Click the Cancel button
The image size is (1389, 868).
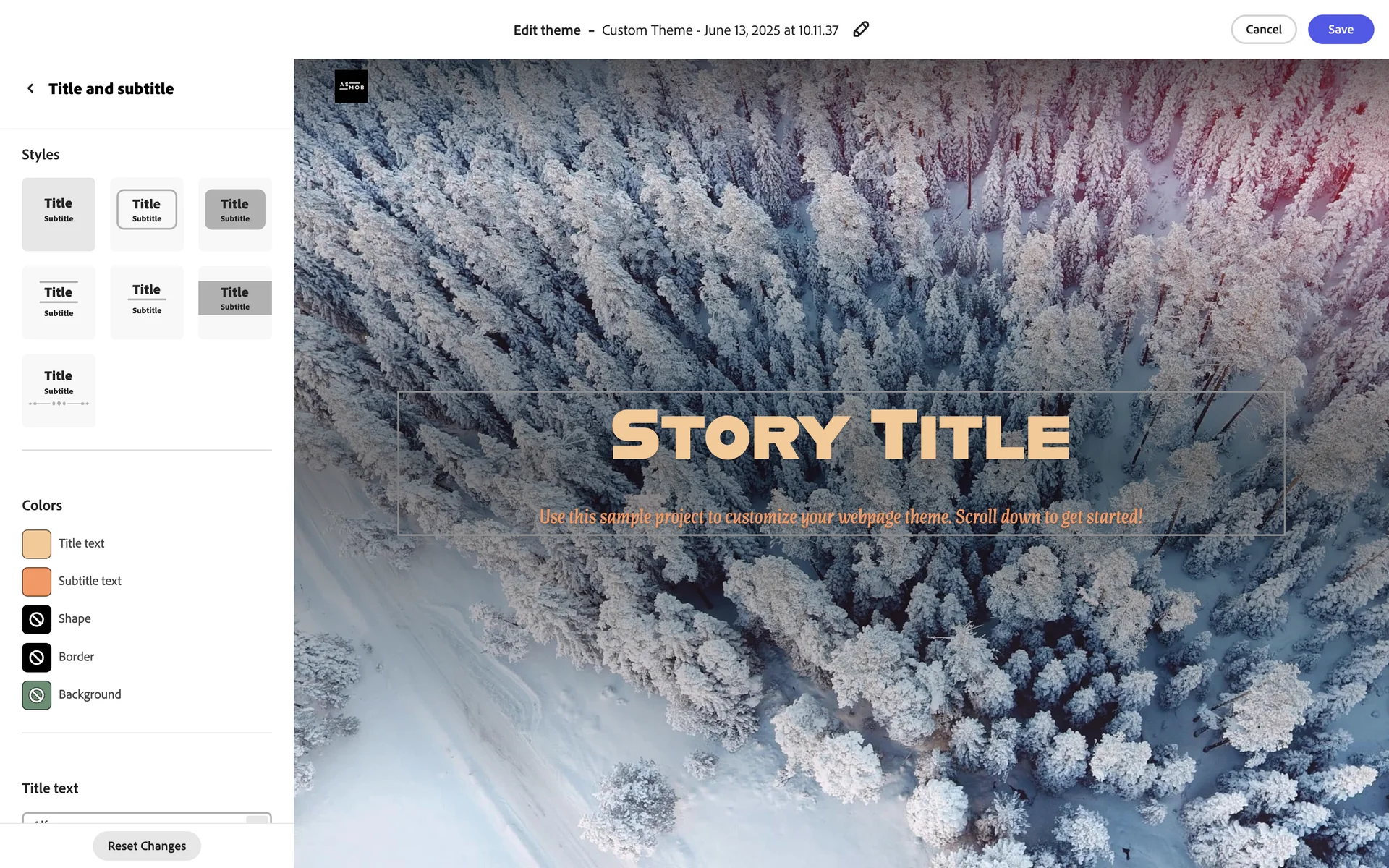1264,30
